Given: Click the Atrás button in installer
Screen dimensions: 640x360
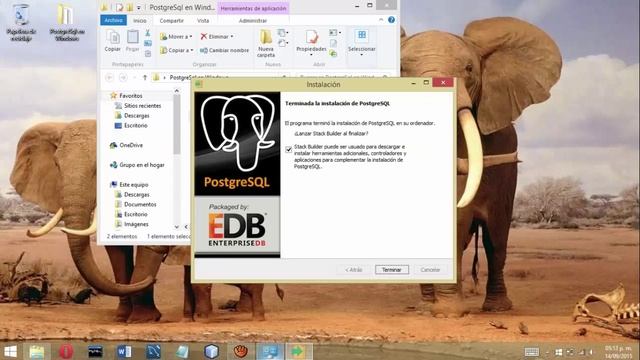Looking at the screenshot, I should coord(353,270).
